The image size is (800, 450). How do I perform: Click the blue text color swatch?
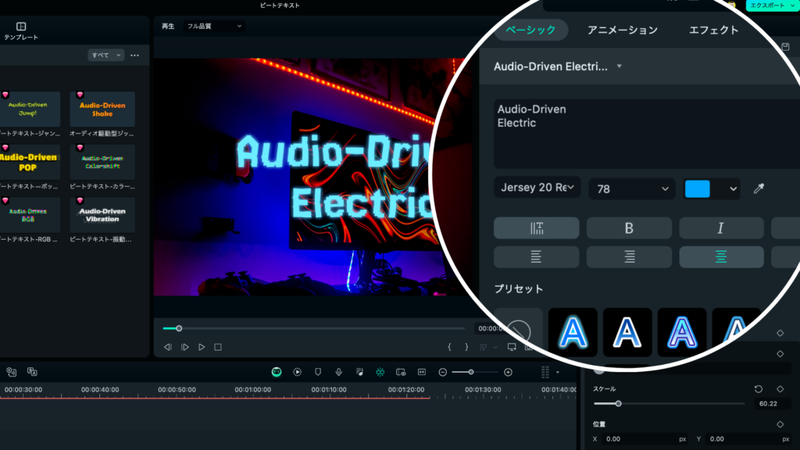[697, 189]
